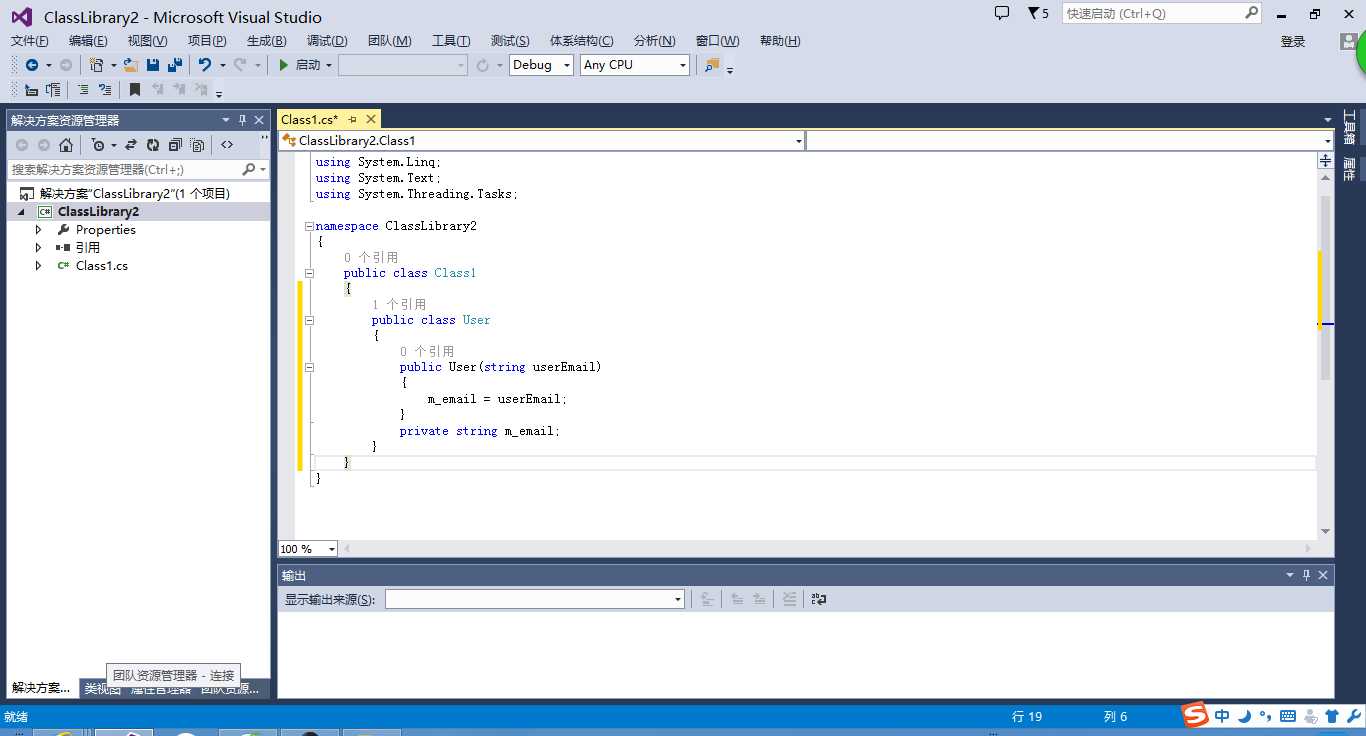Viewport: 1366px width, 736px height.
Task: Click Sync with Active Document icon
Action: 131,145
